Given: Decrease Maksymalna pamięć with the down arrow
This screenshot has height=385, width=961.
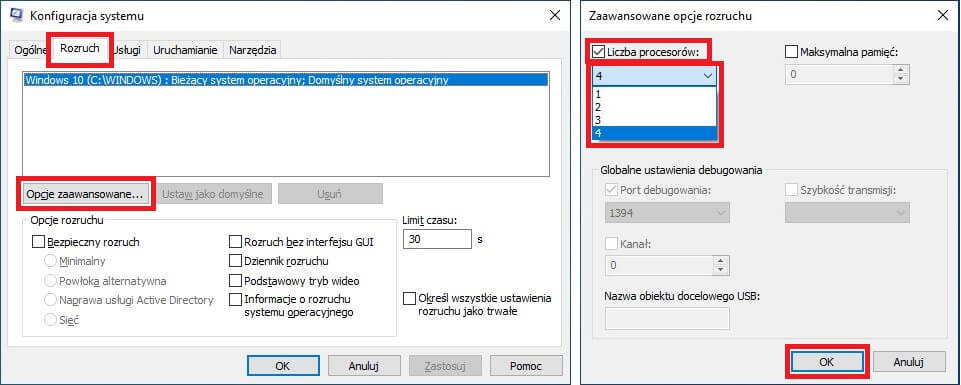Looking at the screenshot, I should [901, 79].
